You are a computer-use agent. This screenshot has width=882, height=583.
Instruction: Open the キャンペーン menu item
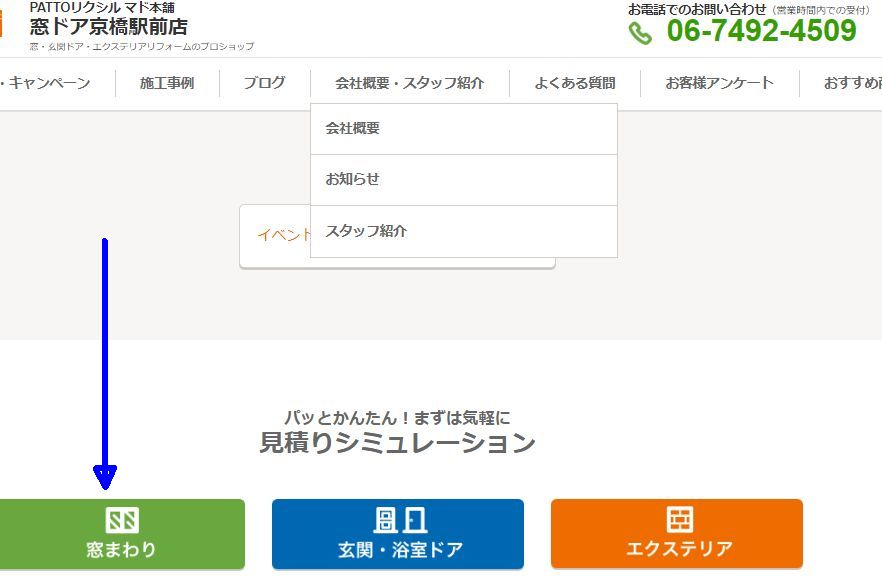45,83
